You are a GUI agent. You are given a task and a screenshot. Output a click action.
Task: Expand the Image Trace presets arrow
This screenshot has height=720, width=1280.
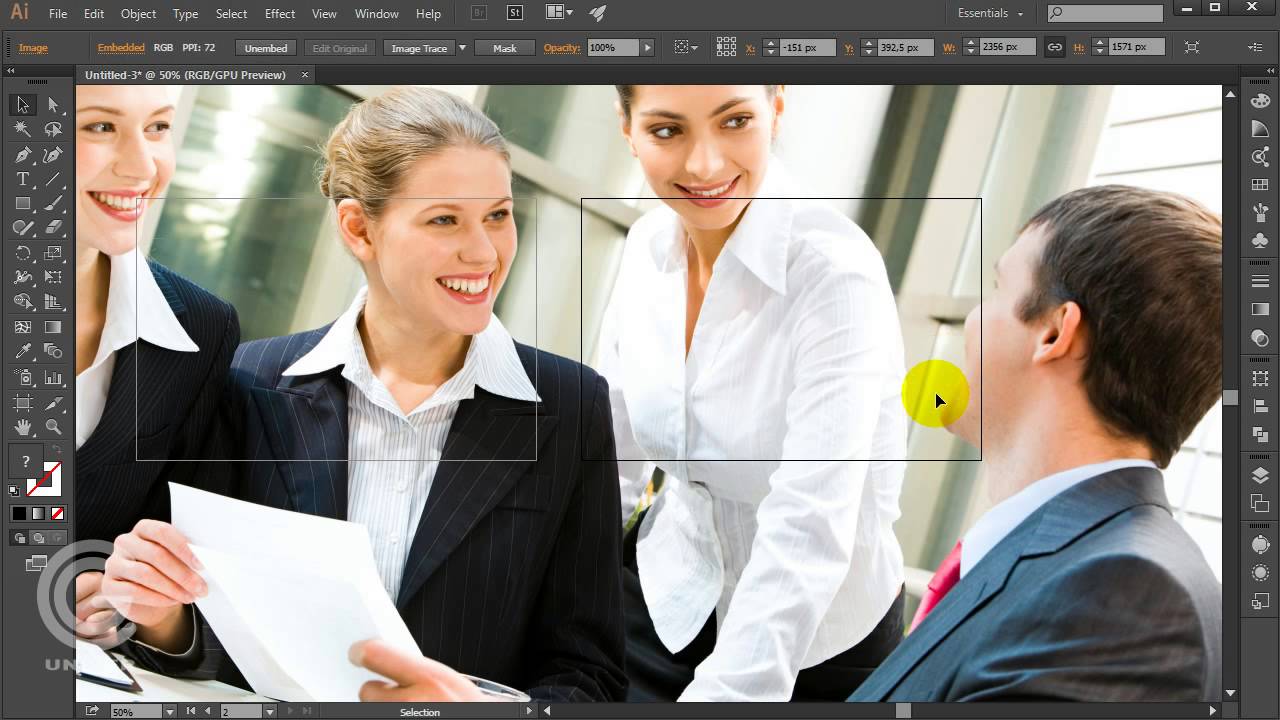coord(462,48)
